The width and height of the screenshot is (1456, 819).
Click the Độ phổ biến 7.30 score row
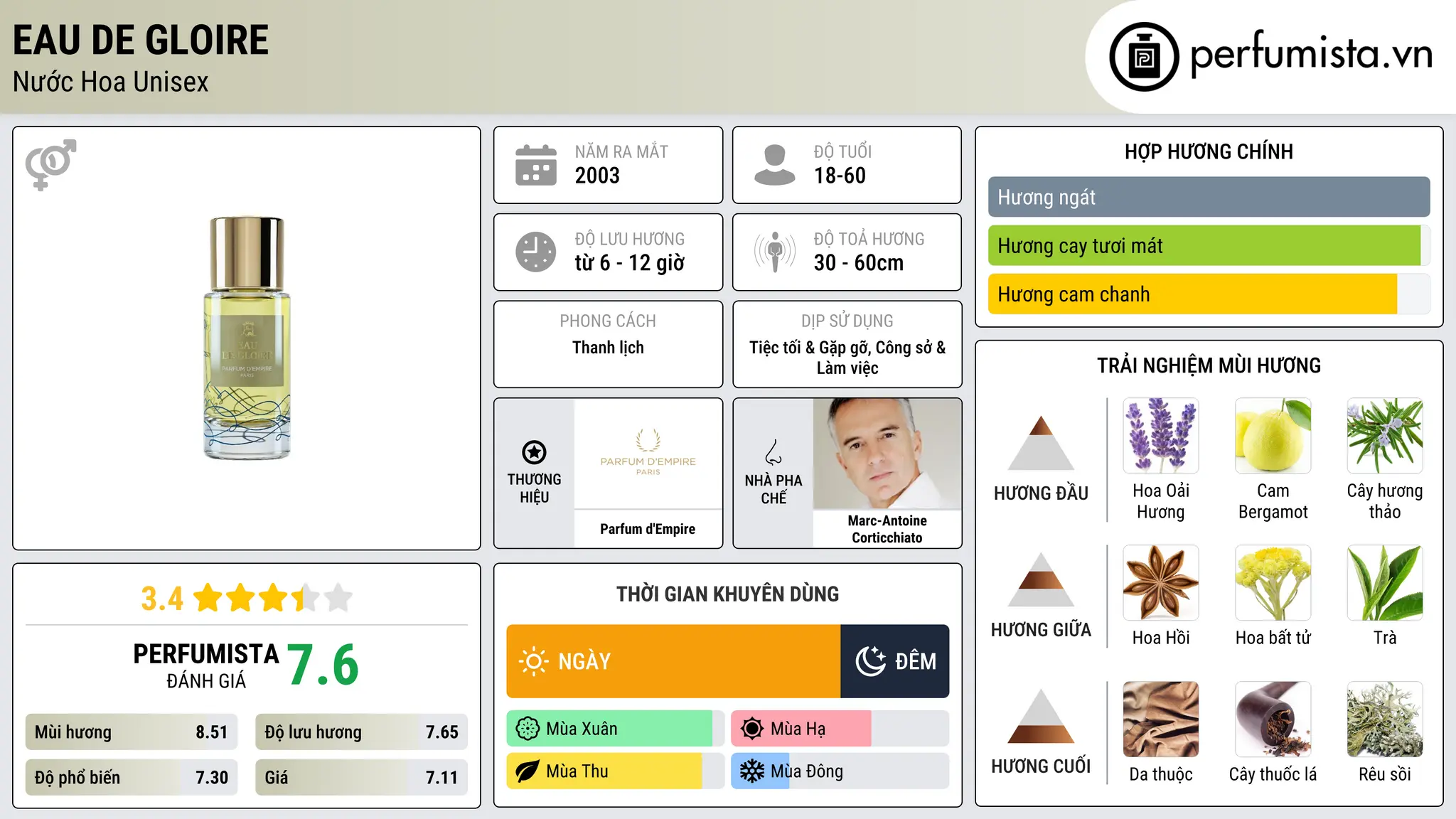[x=132, y=777]
